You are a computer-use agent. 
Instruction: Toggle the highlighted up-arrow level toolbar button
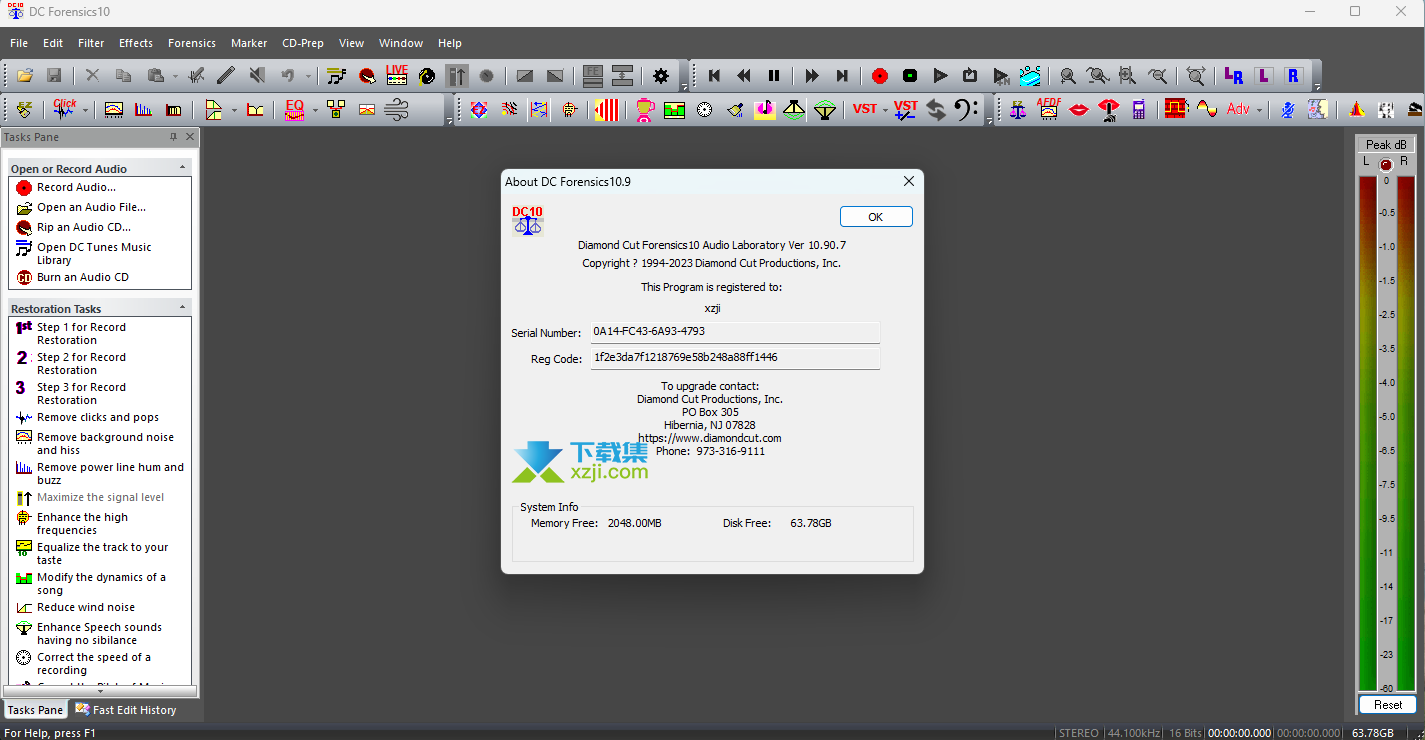pos(457,76)
